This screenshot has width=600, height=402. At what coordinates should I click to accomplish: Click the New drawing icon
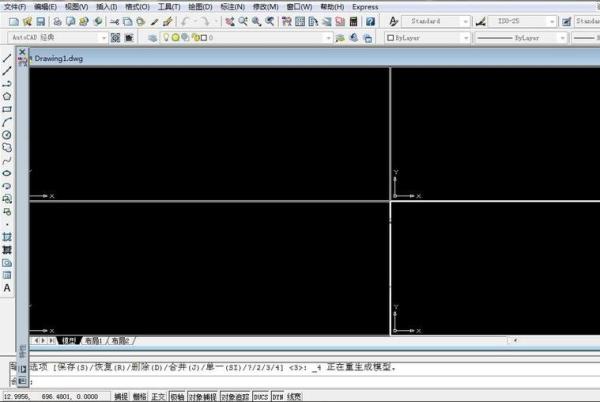click(14, 21)
